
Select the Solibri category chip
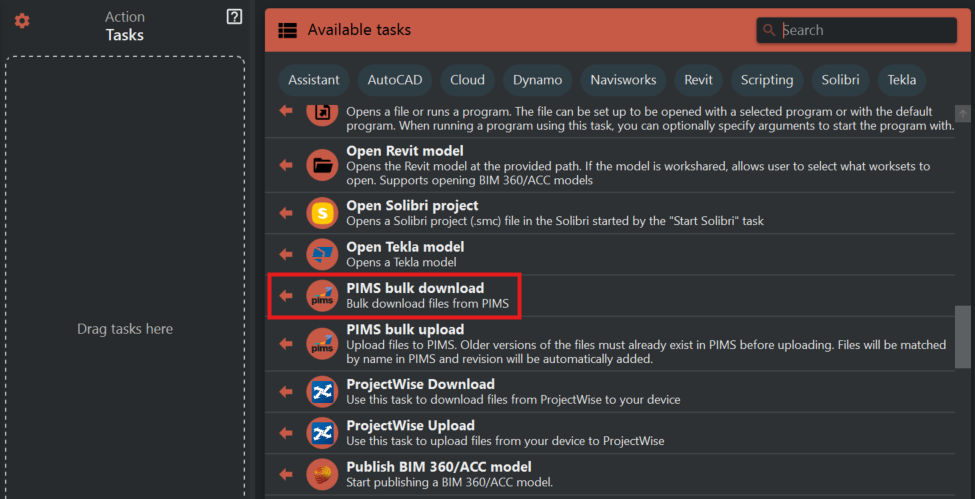840,80
